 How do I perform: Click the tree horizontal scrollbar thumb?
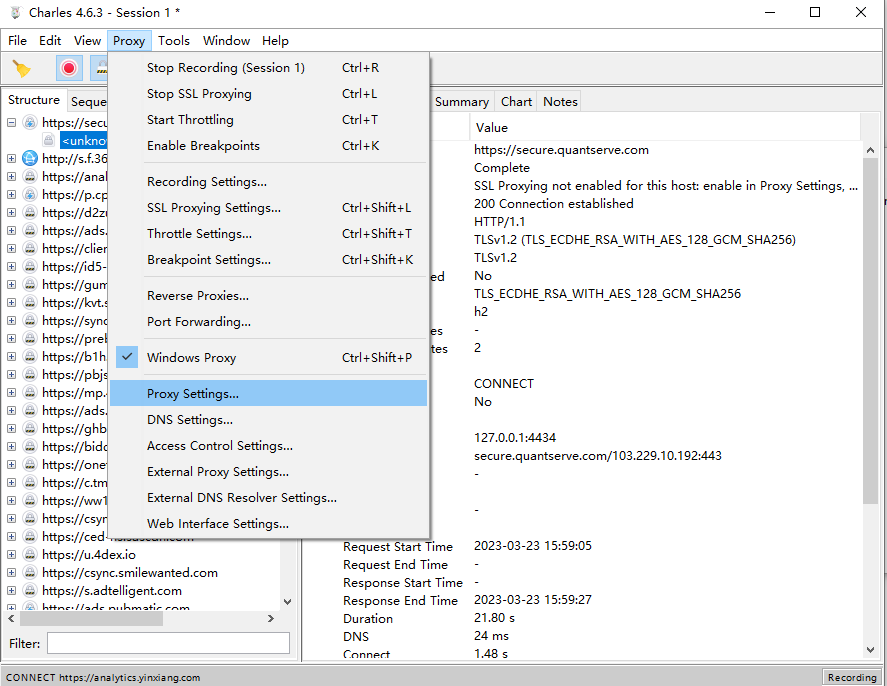click(x=92, y=619)
